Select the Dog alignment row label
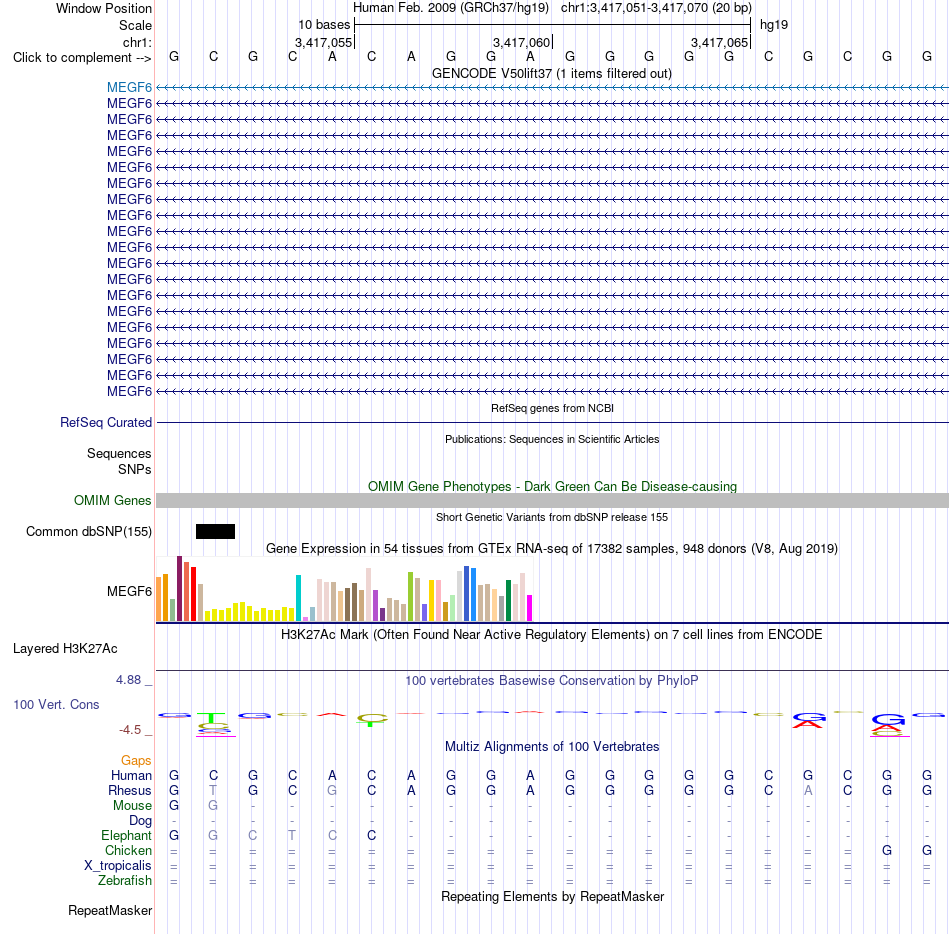Viewport: 950px width, 934px height. click(140, 821)
